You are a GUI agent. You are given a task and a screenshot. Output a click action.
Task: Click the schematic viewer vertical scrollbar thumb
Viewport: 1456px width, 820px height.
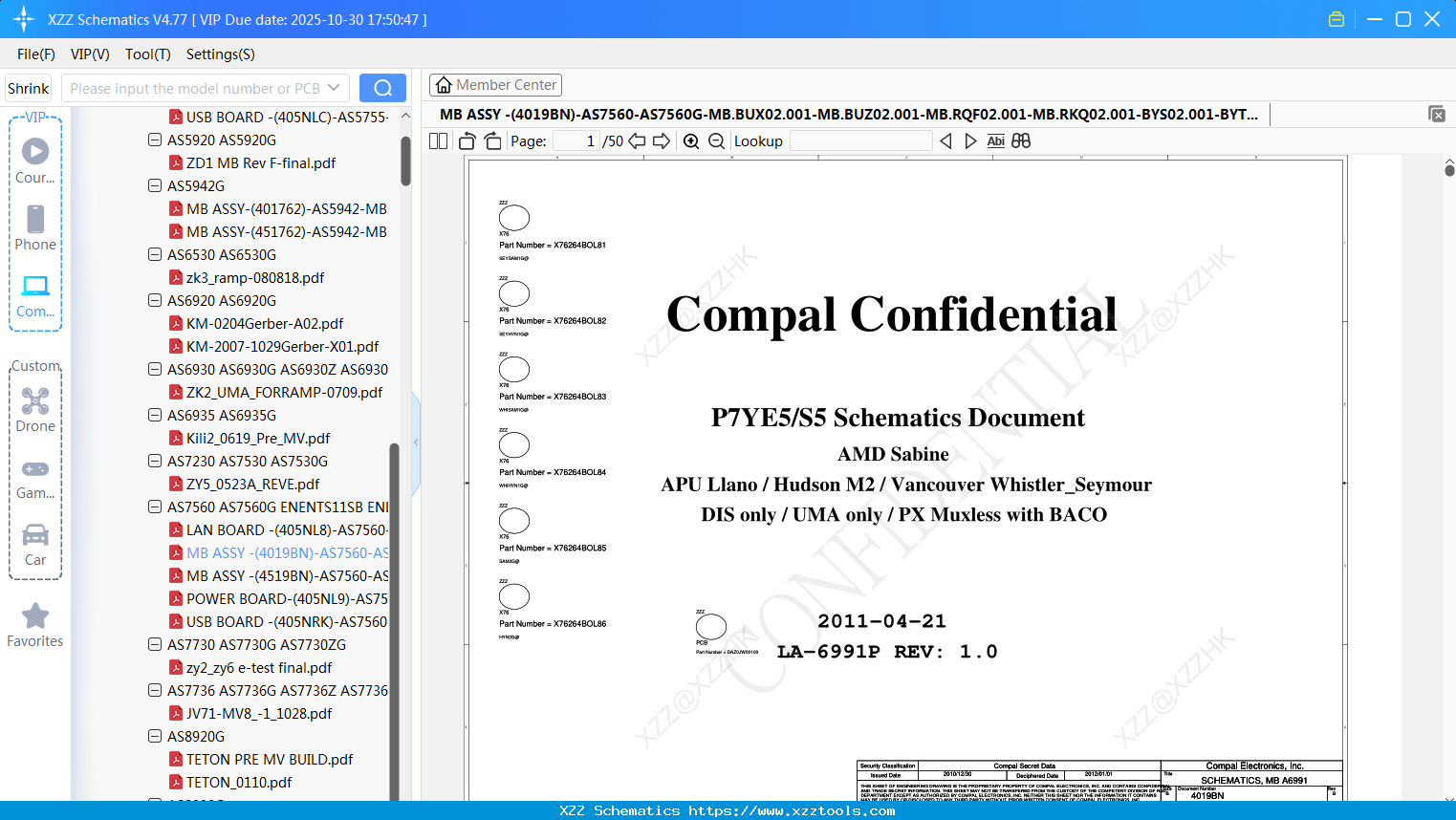pos(1449,170)
